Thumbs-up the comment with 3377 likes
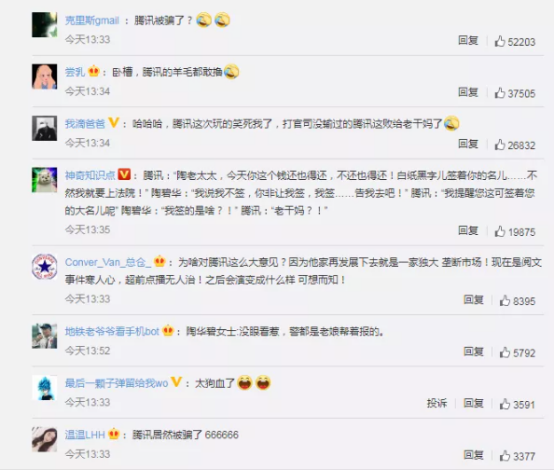This screenshot has width=554, height=470. click(x=505, y=456)
